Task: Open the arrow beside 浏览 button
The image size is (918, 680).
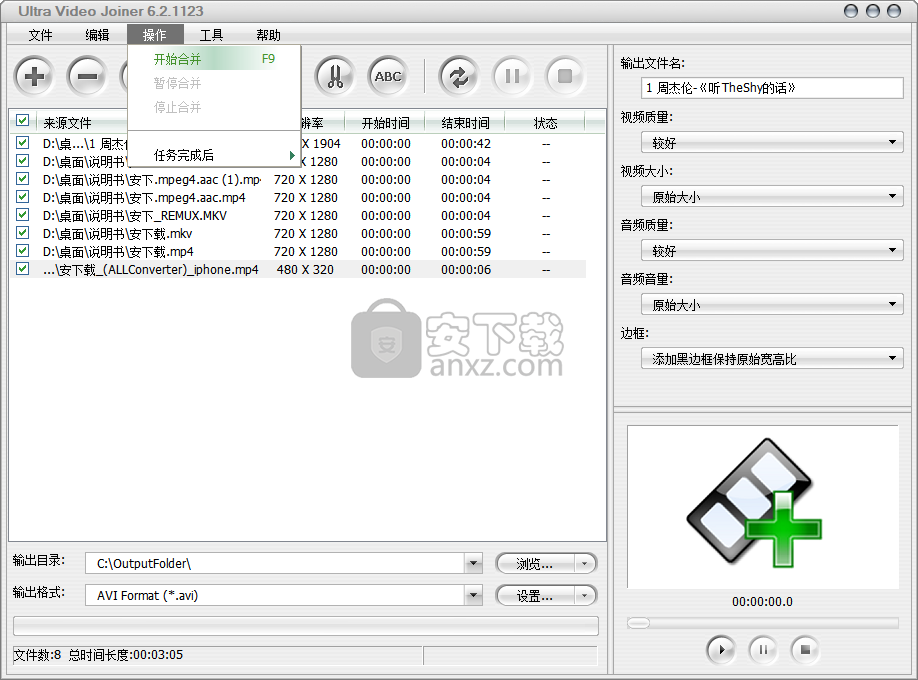Action: point(584,564)
